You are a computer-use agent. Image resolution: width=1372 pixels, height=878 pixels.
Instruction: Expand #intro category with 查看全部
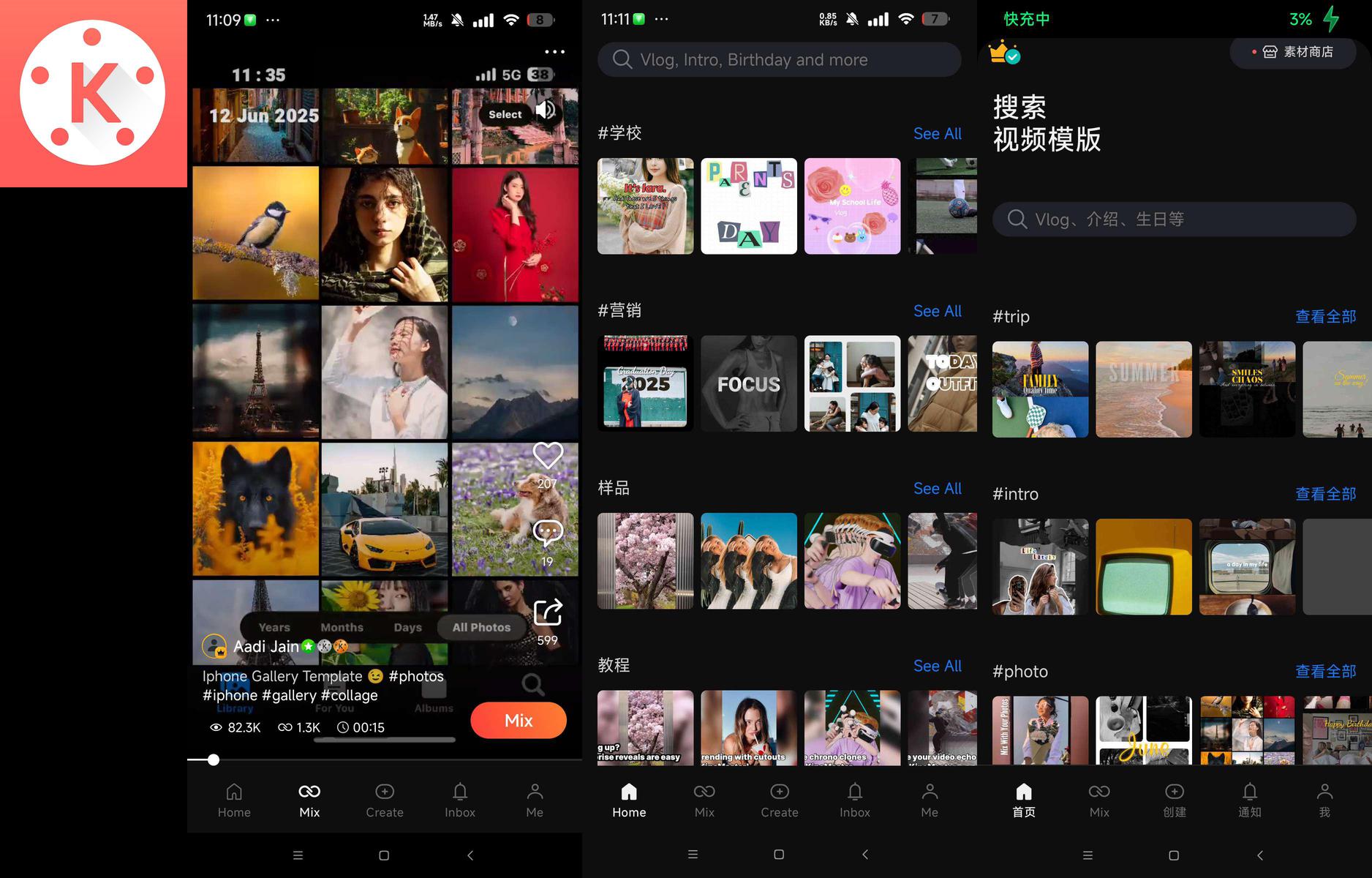click(x=1324, y=495)
